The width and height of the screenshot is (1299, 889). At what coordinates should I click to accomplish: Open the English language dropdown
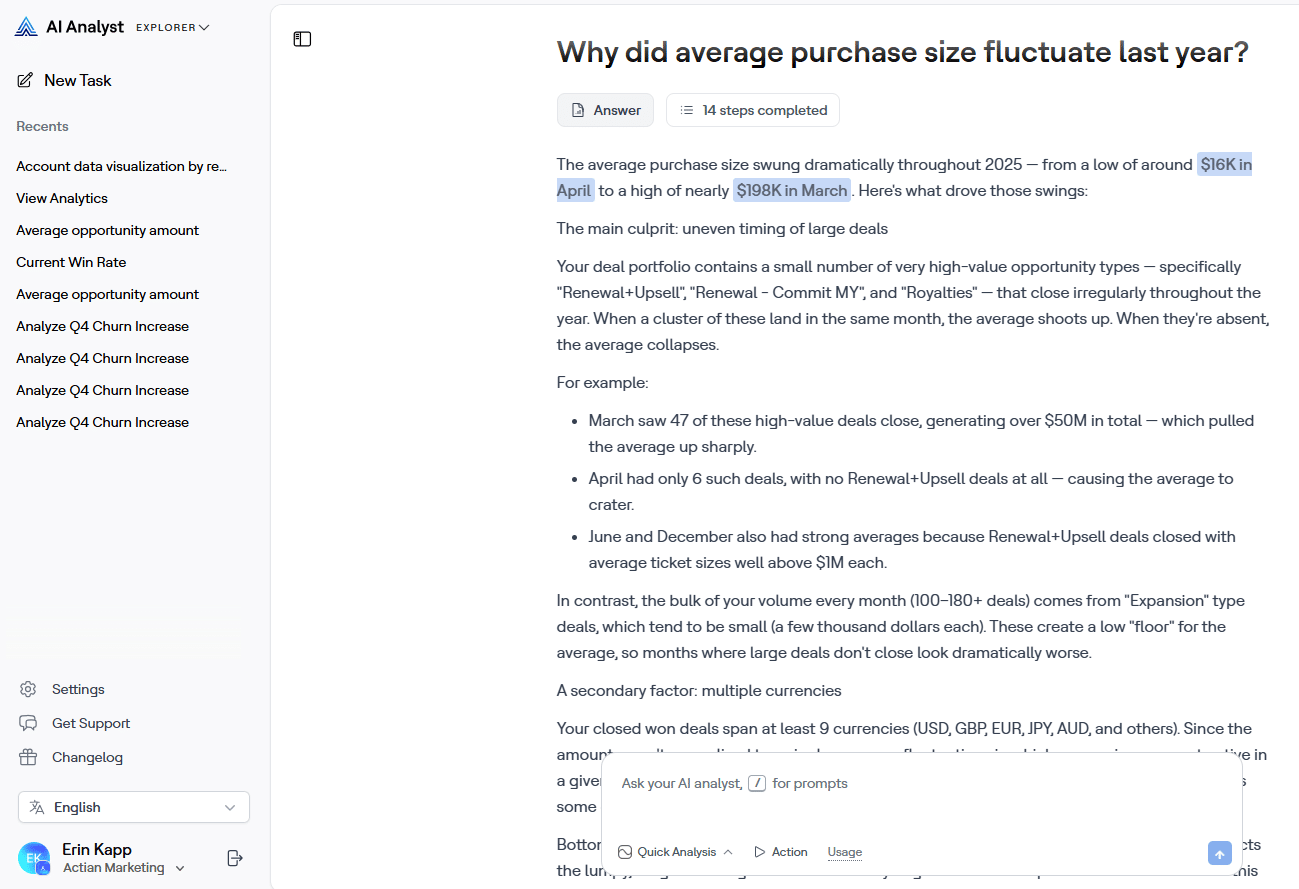pos(134,807)
